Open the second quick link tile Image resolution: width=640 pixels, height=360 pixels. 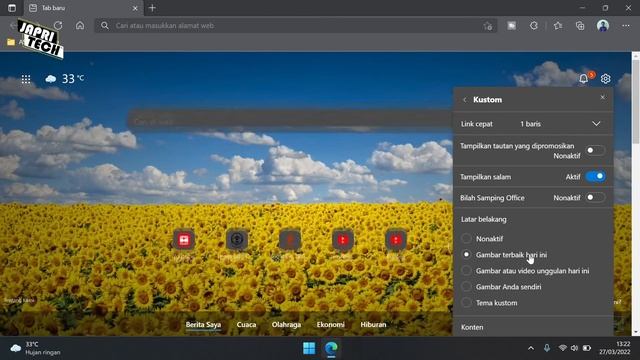[x=237, y=240]
